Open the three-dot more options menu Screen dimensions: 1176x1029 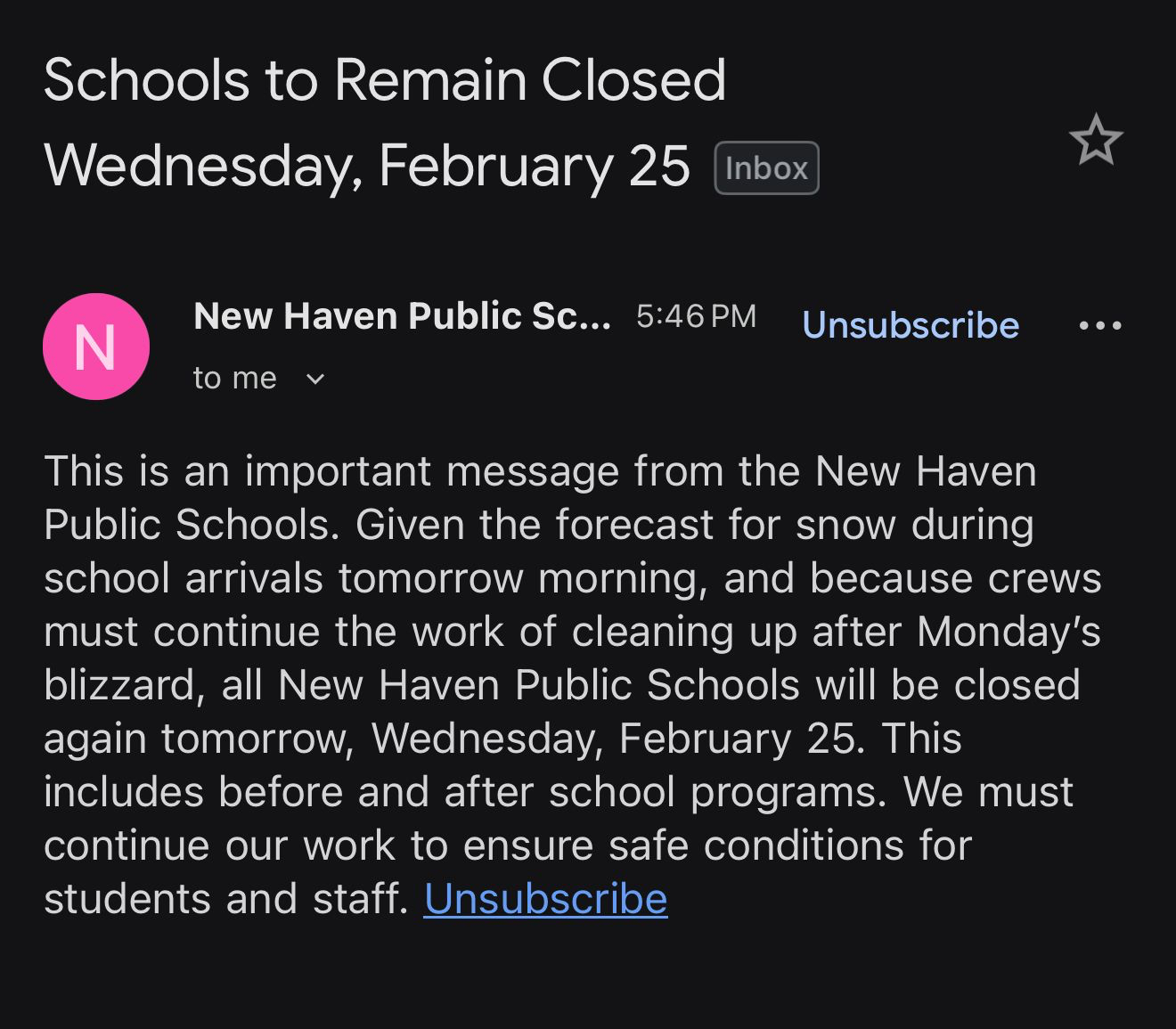[1099, 326]
